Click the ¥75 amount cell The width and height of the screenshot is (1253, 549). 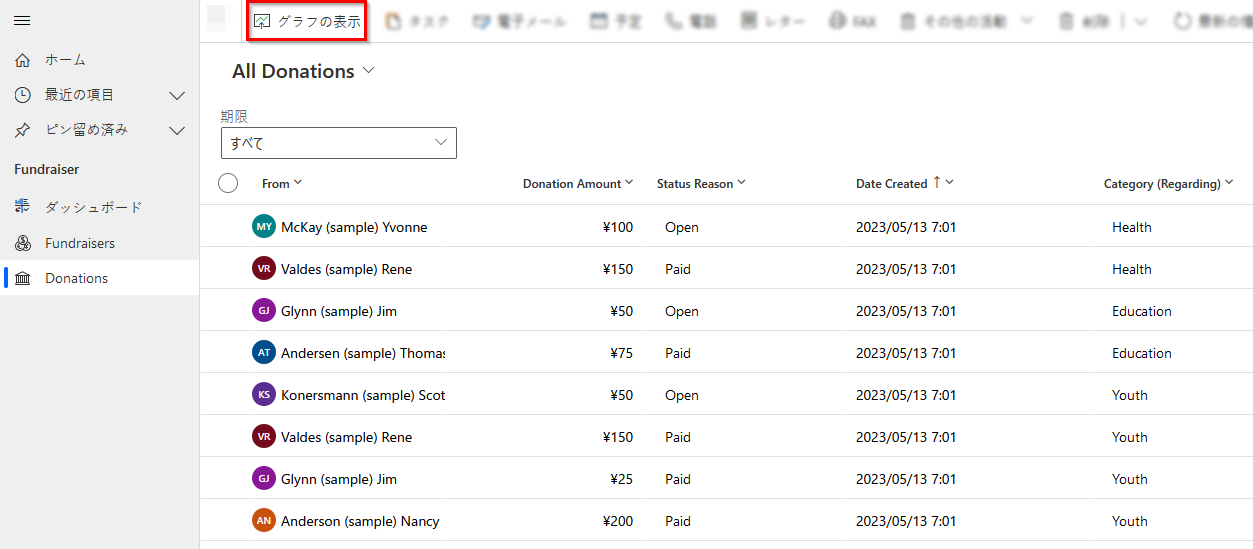coord(621,353)
